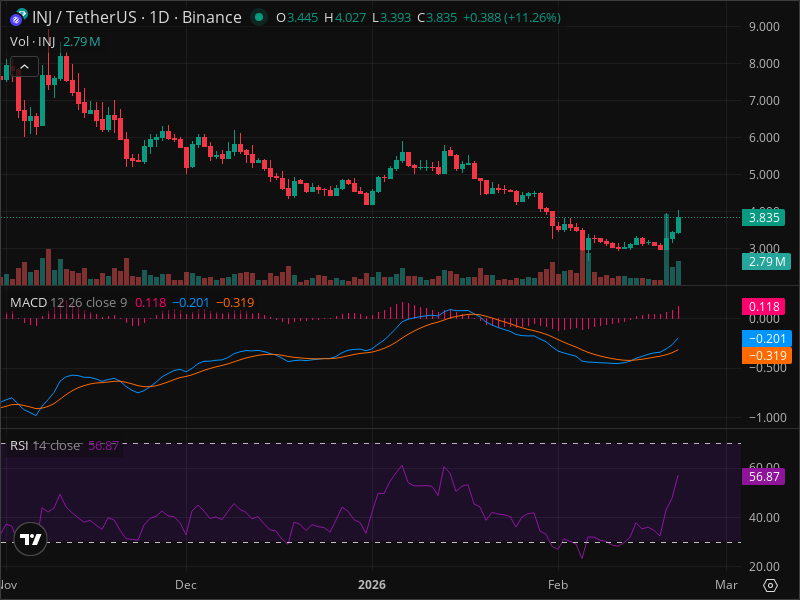Click the 3.835 current price label
800x600 pixels.
tap(764, 218)
